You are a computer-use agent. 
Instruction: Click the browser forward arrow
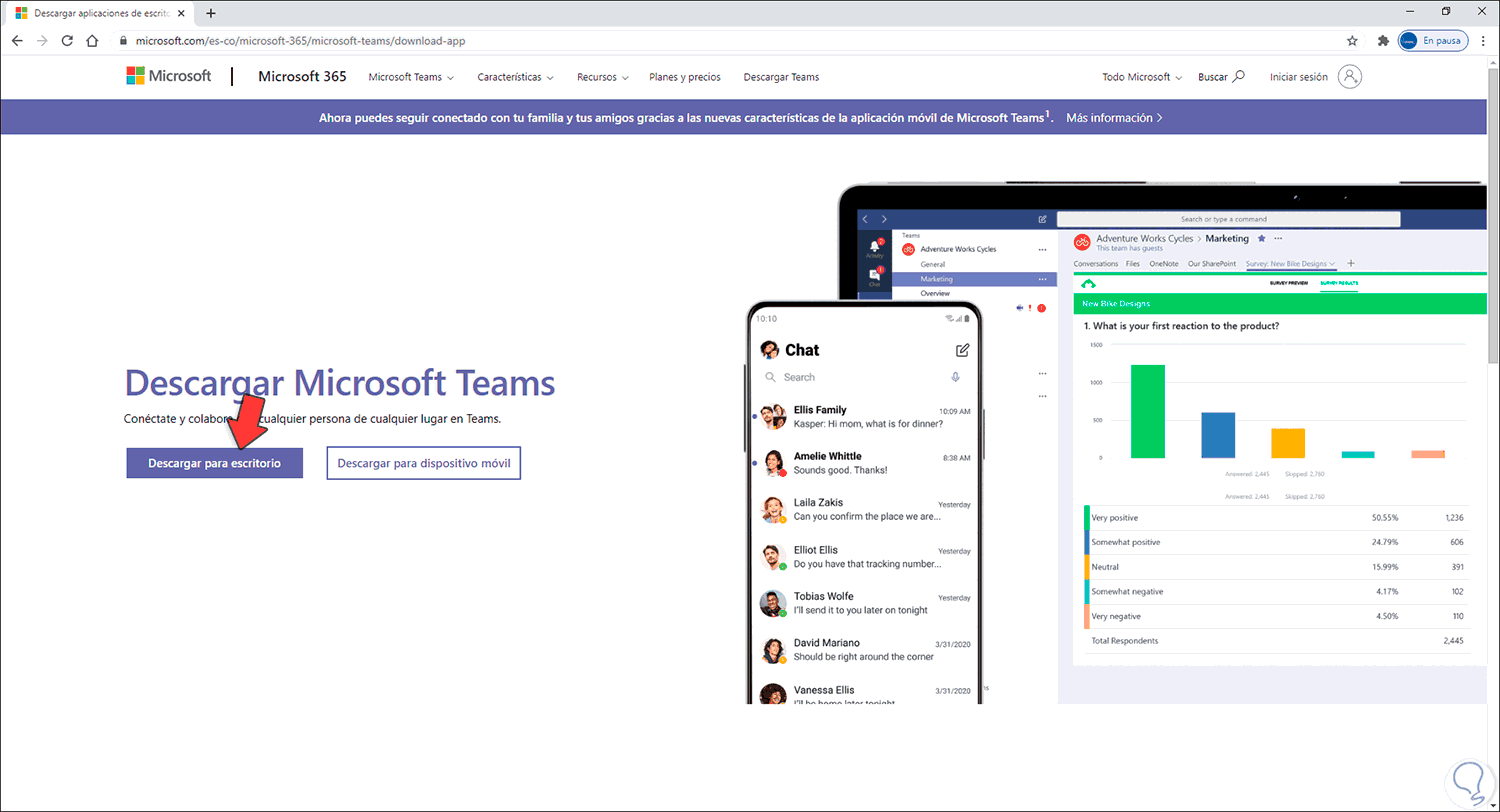[x=42, y=41]
